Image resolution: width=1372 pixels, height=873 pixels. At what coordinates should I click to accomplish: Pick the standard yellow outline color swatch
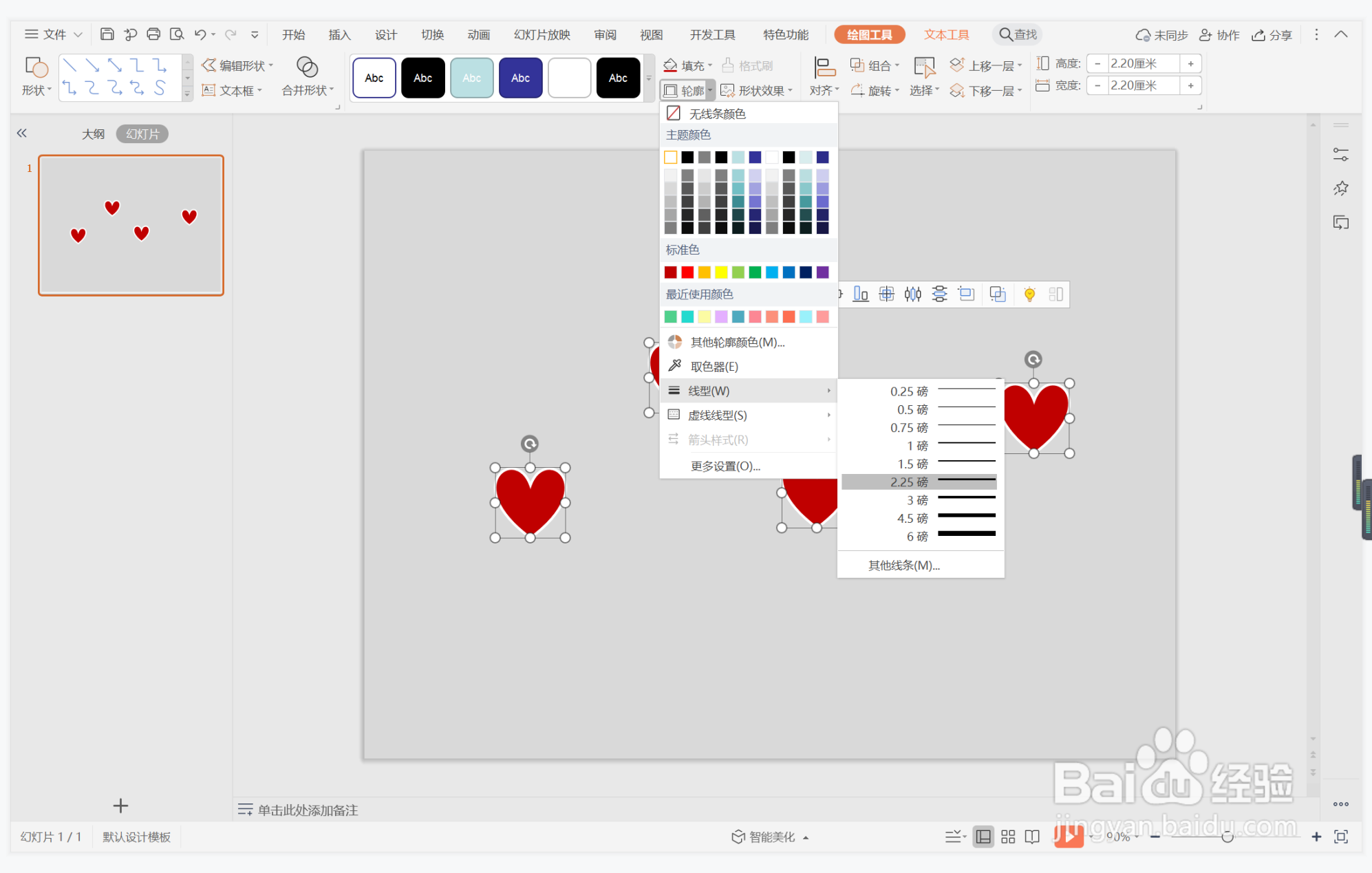coord(721,272)
